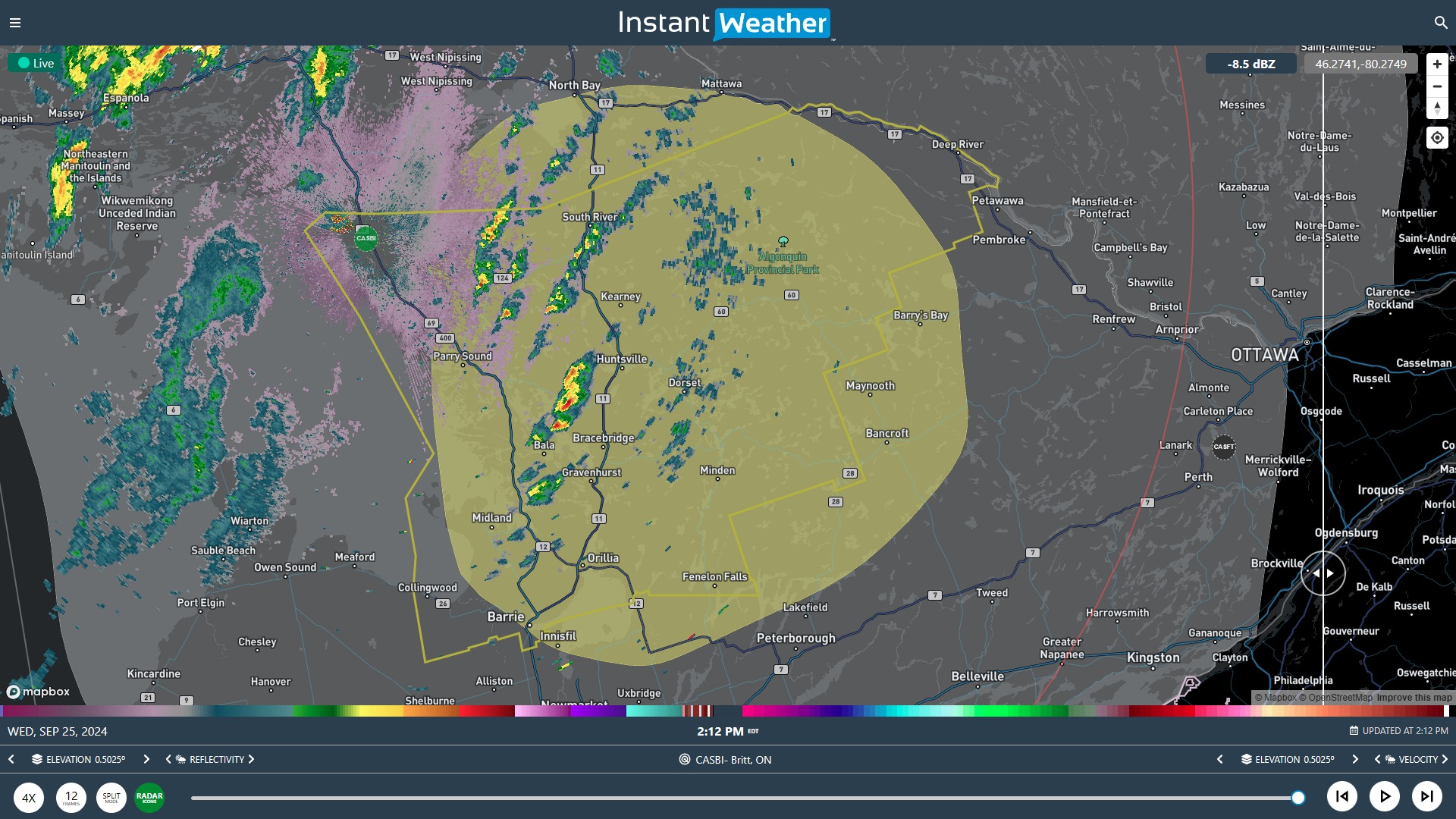Click the Mapbox logo
The height and width of the screenshot is (819, 1456).
click(38, 692)
